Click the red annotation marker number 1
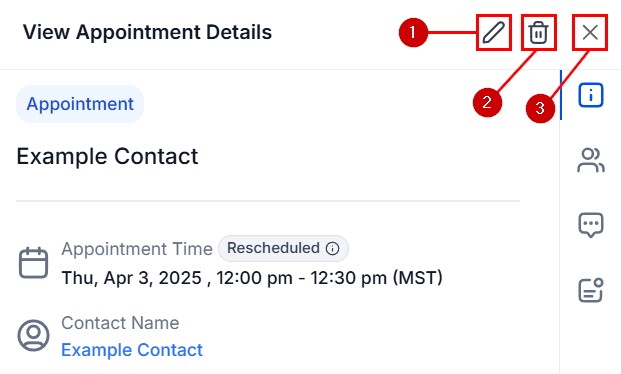The width and height of the screenshot is (621, 374). (413, 32)
